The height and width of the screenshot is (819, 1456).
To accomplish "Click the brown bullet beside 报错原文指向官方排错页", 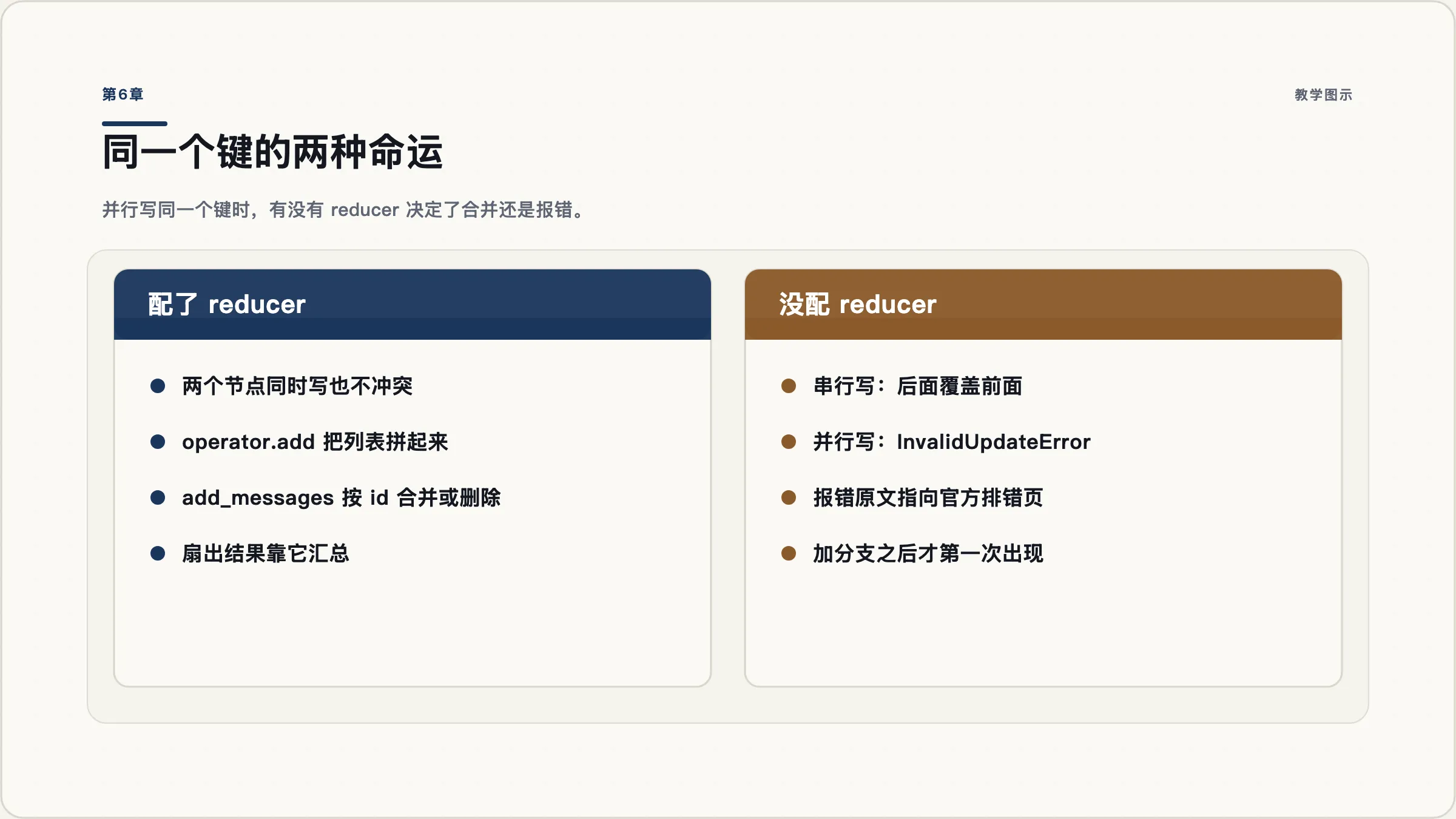I will (x=789, y=497).
